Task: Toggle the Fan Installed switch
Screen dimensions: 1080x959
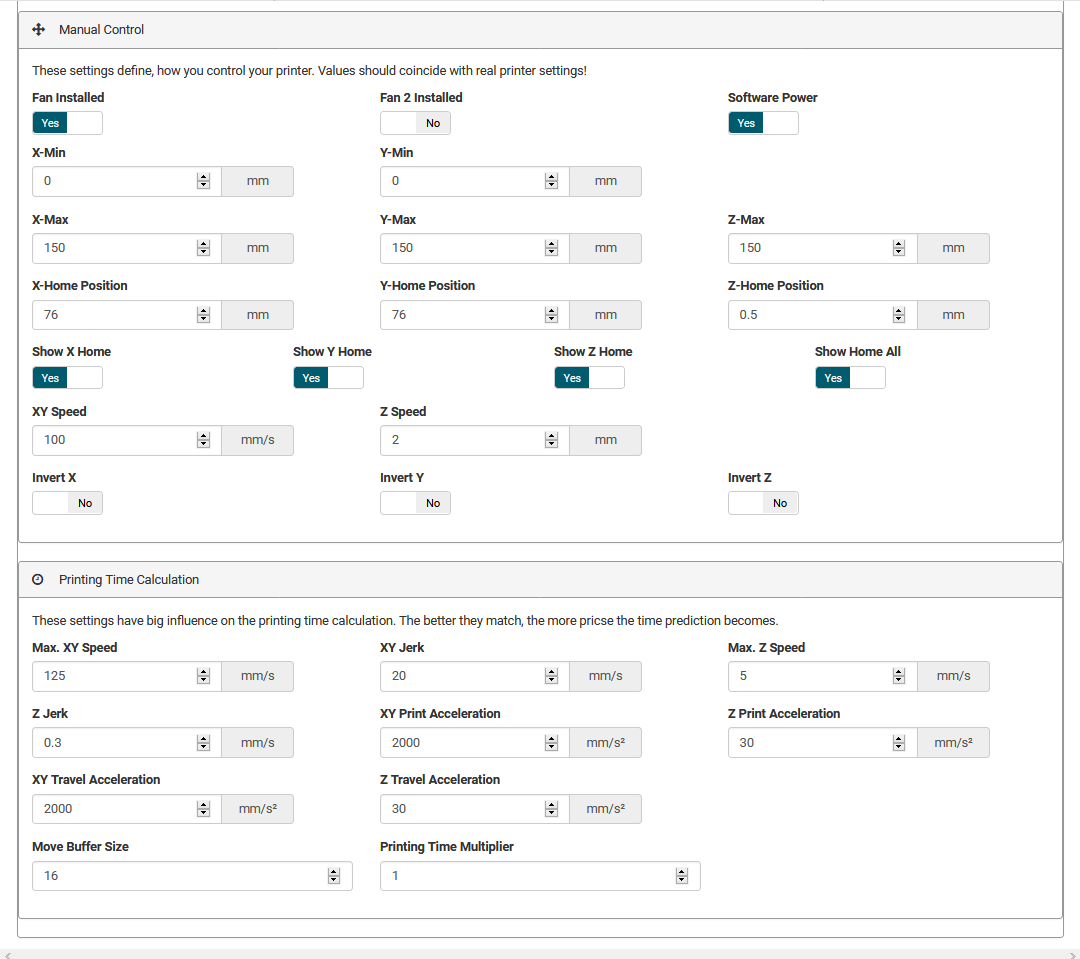Action: coord(68,123)
